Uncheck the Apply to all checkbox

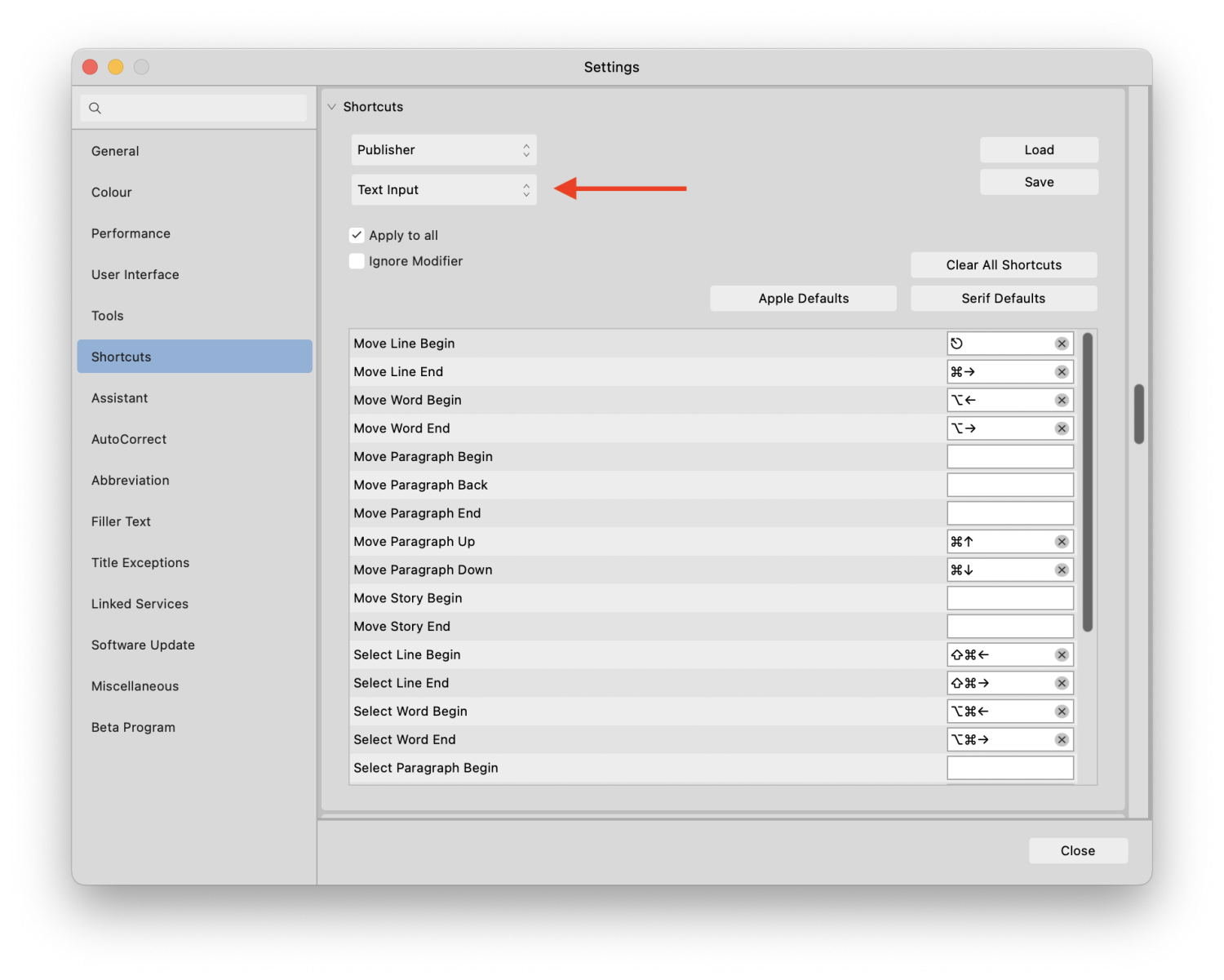pyautogui.click(x=357, y=235)
